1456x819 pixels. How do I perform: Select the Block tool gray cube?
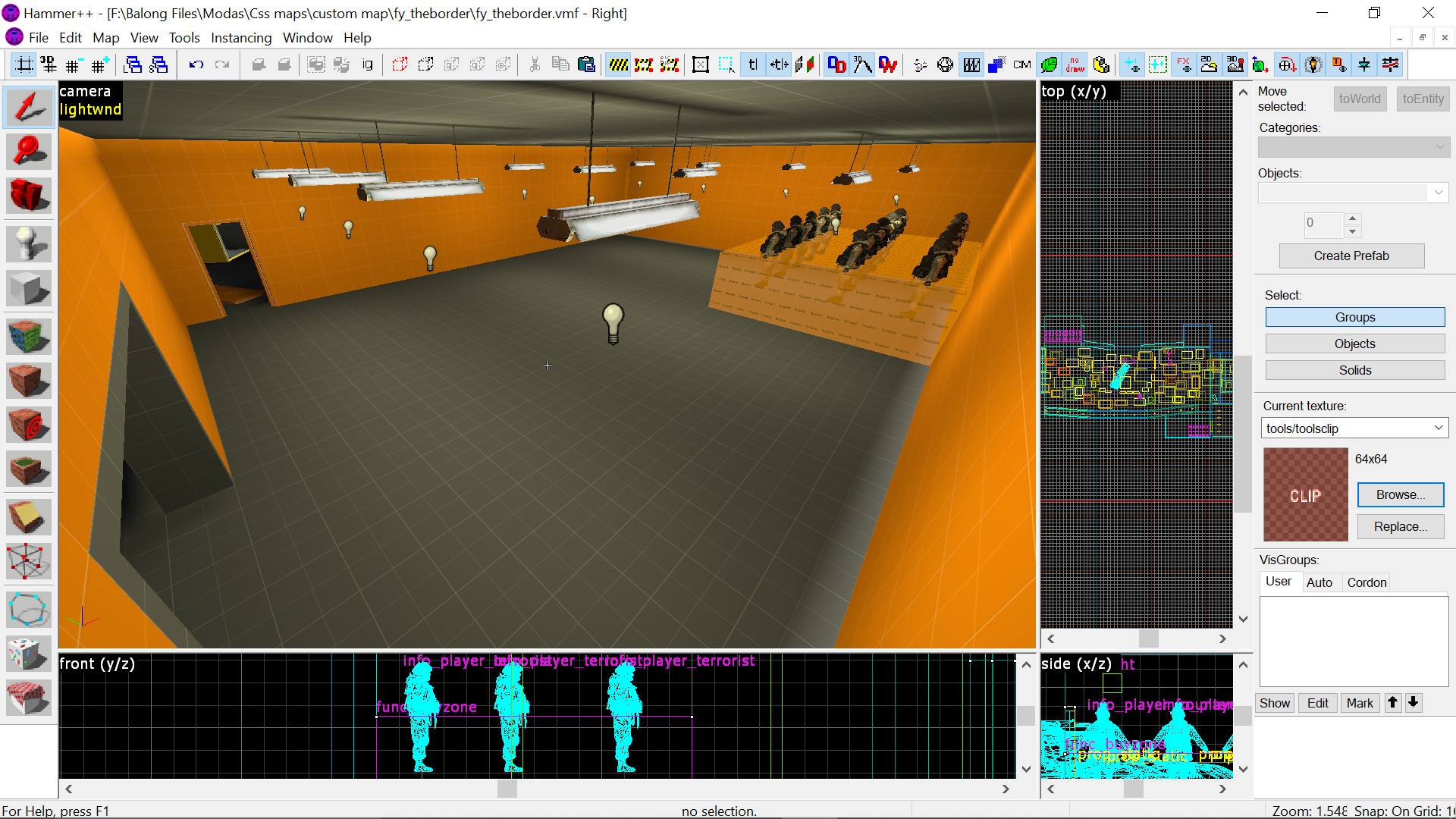(28, 289)
